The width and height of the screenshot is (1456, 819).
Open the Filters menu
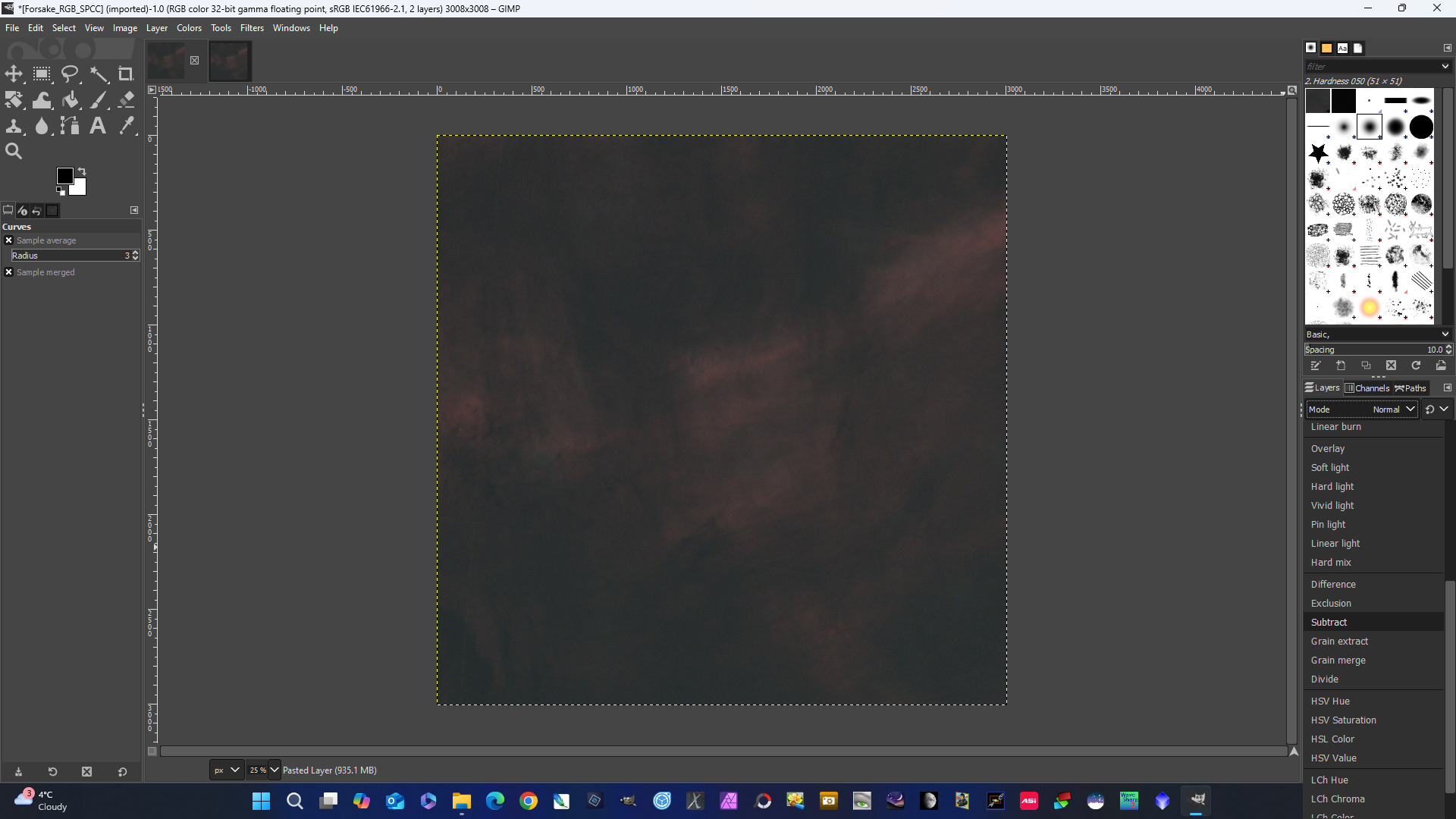pyautogui.click(x=252, y=28)
